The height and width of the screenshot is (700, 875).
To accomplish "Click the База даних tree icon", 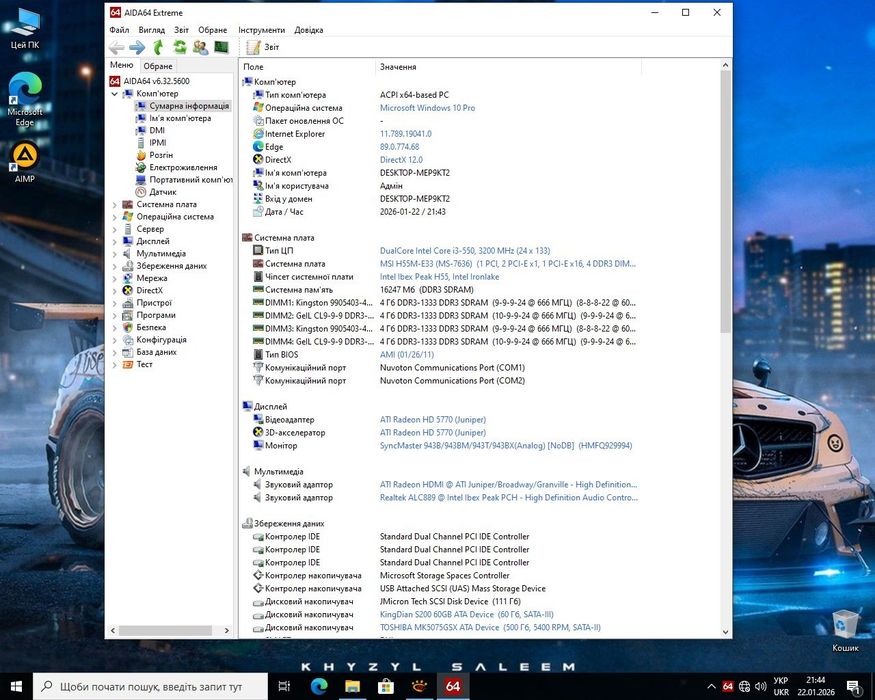I will pyautogui.click(x=127, y=352).
